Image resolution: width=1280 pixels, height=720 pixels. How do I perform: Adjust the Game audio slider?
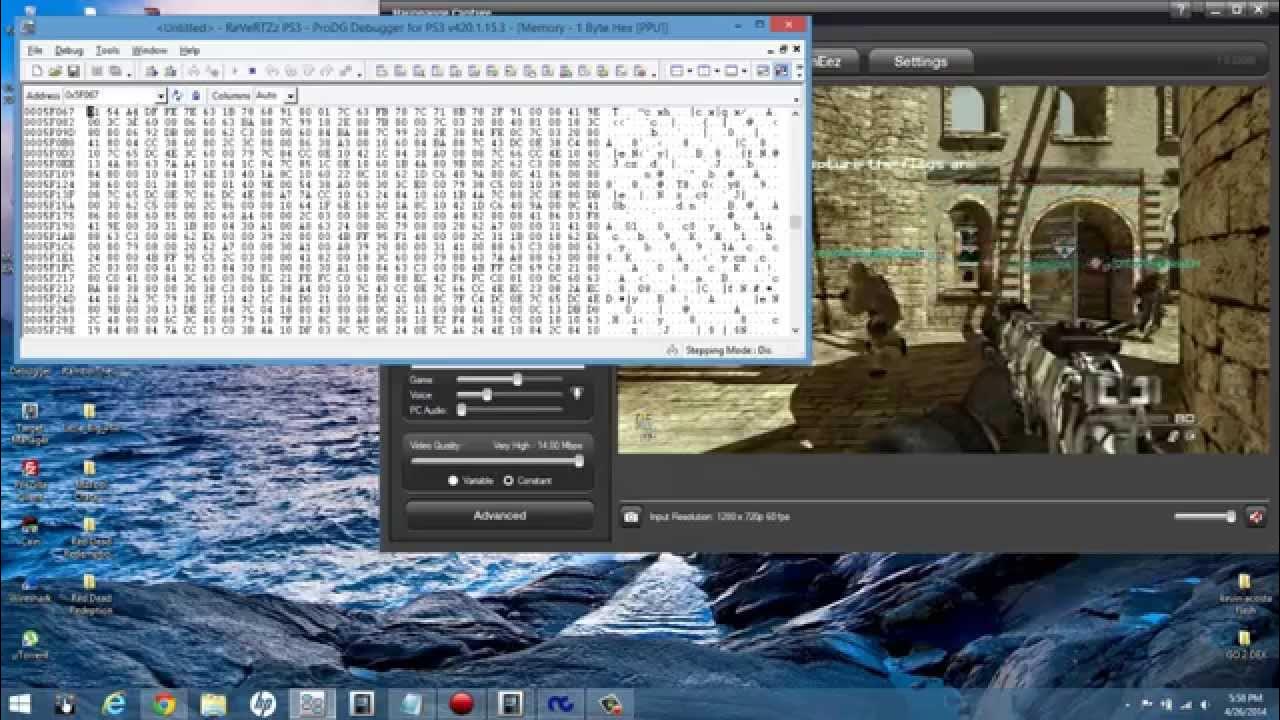click(x=510, y=380)
